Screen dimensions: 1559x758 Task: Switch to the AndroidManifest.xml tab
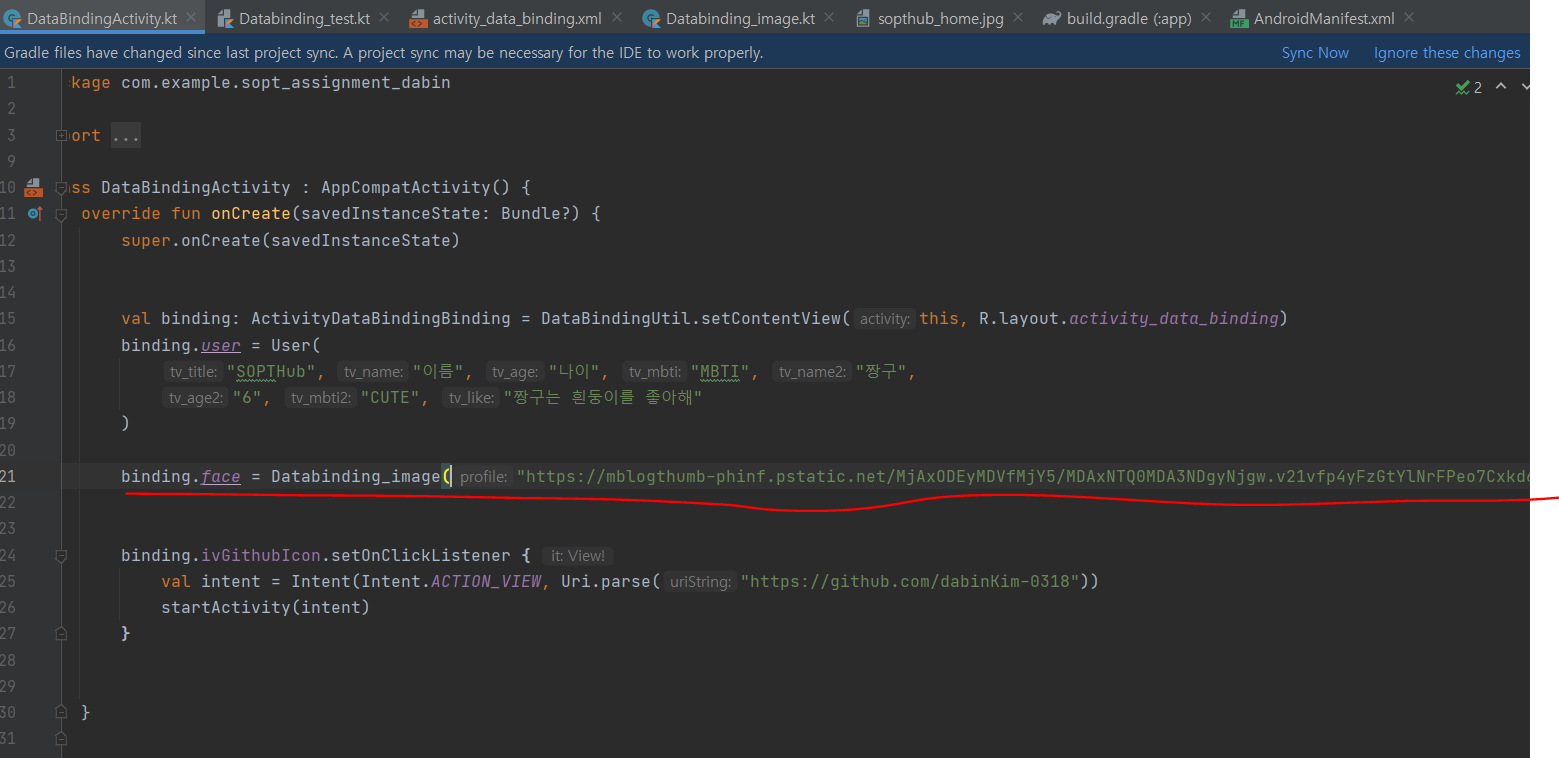pyautogui.click(x=1324, y=18)
